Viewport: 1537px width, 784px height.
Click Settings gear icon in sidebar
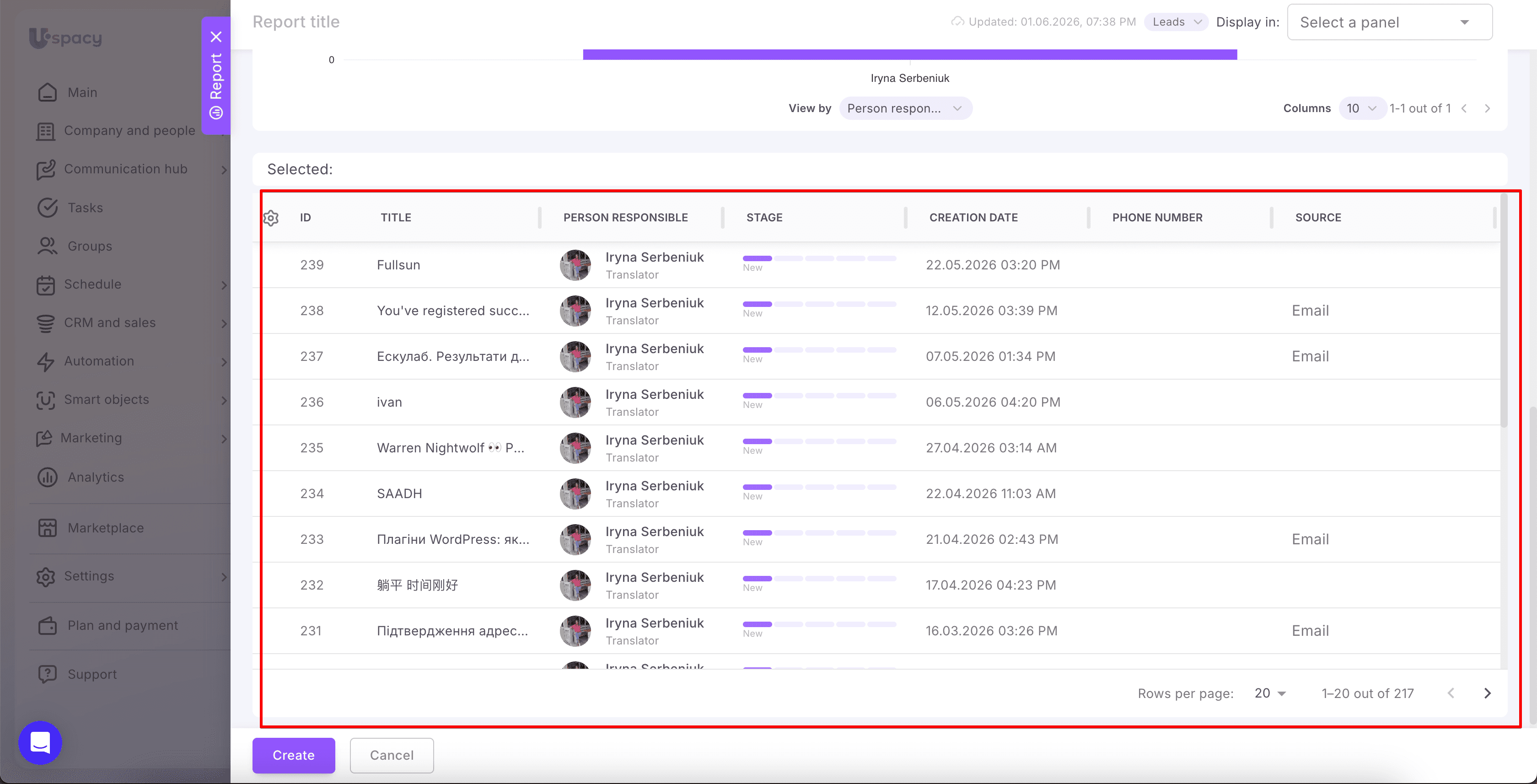pyautogui.click(x=46, y=576)
